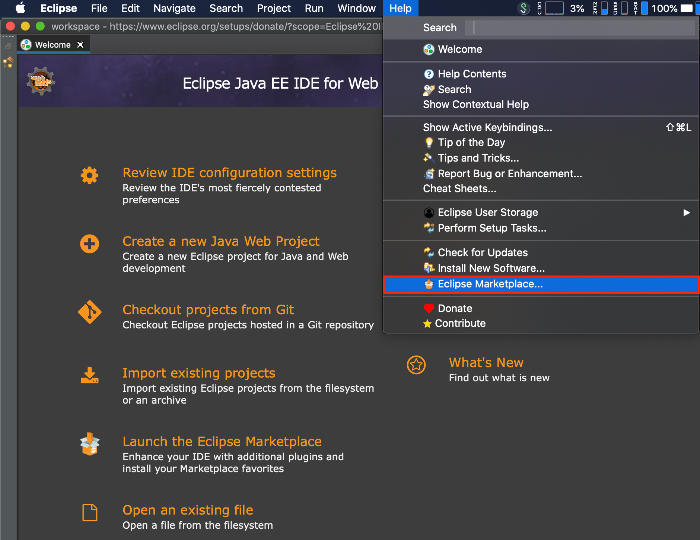Select Eclipse Marketplace... menu entry
Image resolution: width=700 pixels, height=540 pixels.
point(541,284)
